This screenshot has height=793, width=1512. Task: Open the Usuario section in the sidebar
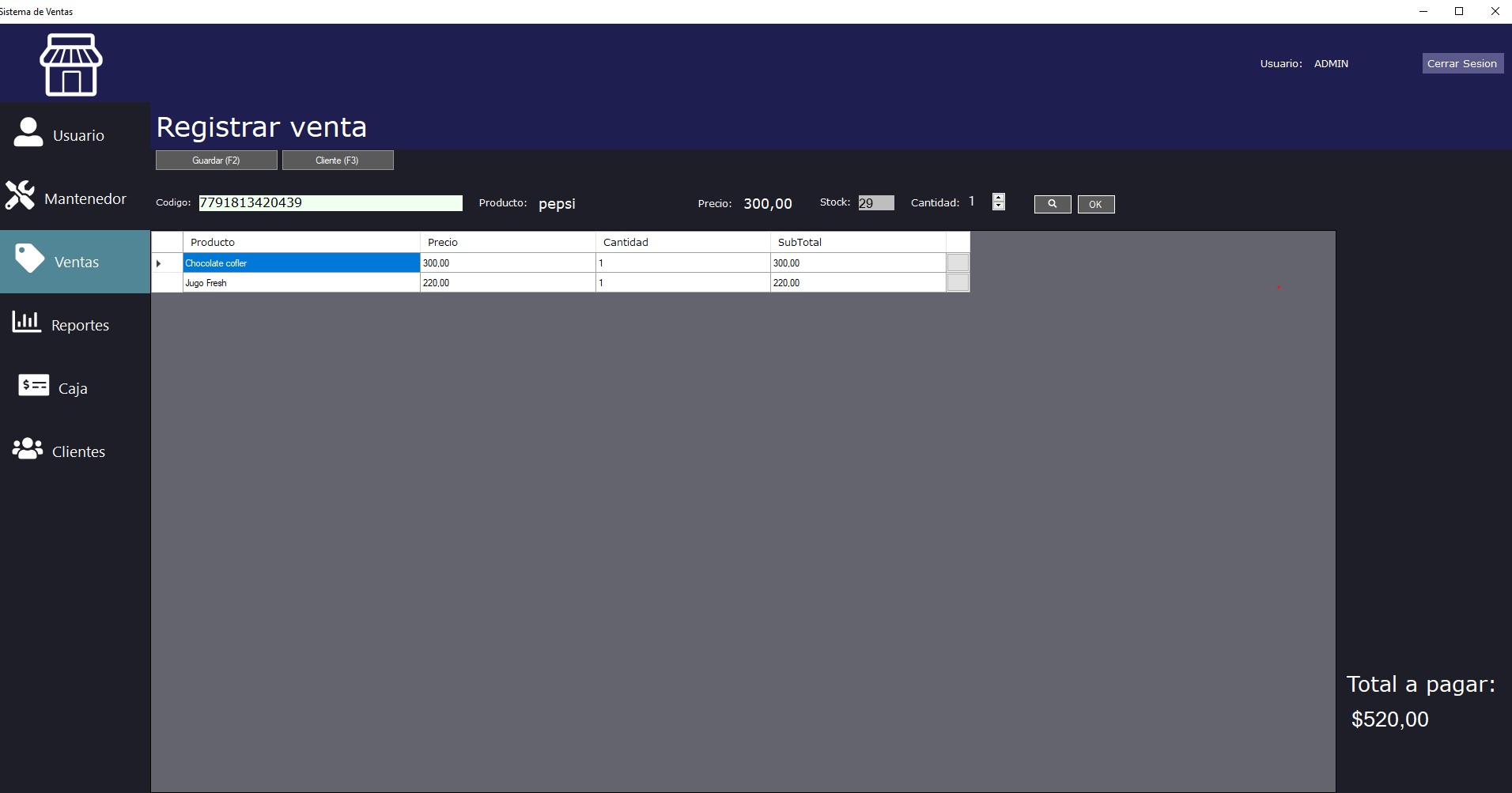tap(75, 133)
